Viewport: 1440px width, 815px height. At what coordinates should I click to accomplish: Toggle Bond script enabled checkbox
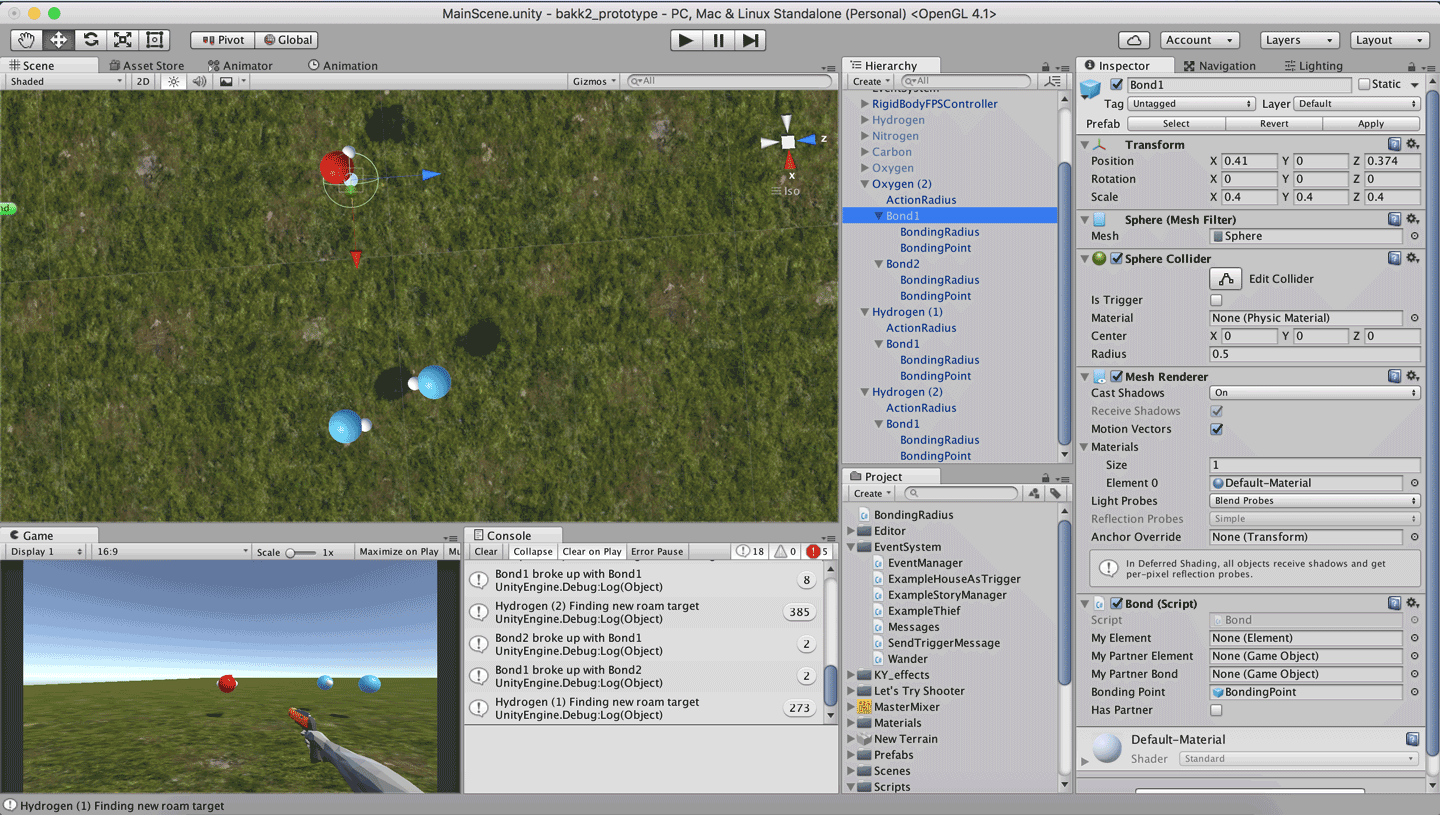tap(1116, 603)
